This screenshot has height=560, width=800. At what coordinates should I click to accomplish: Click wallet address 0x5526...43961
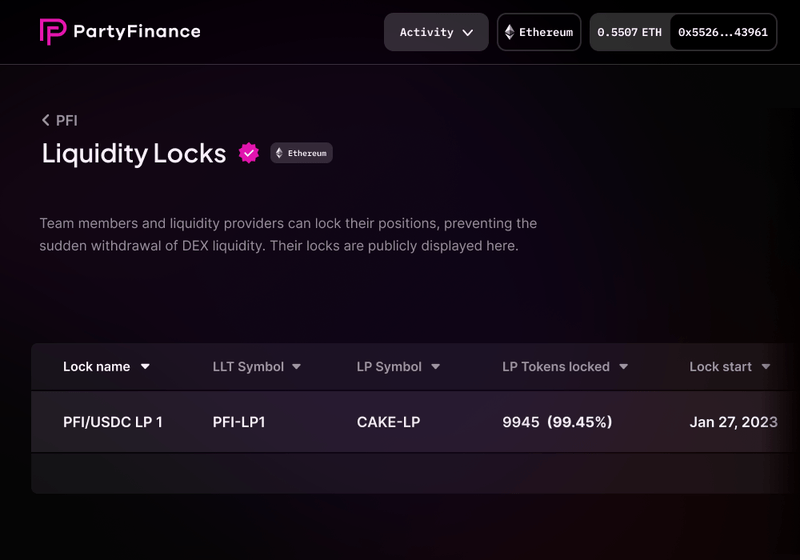[723, 32]
